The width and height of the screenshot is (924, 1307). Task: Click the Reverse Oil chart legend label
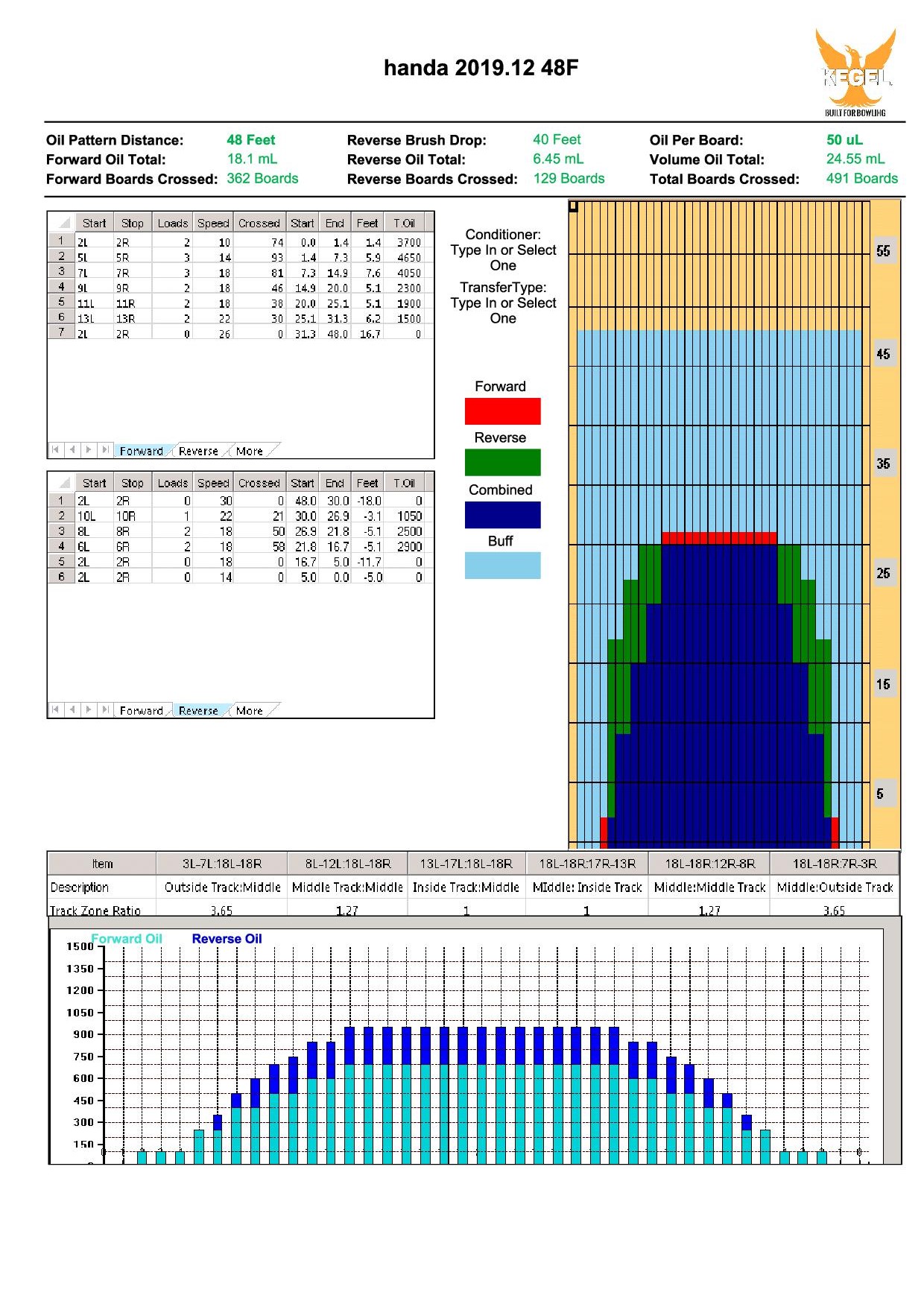(x=227, y=939)
